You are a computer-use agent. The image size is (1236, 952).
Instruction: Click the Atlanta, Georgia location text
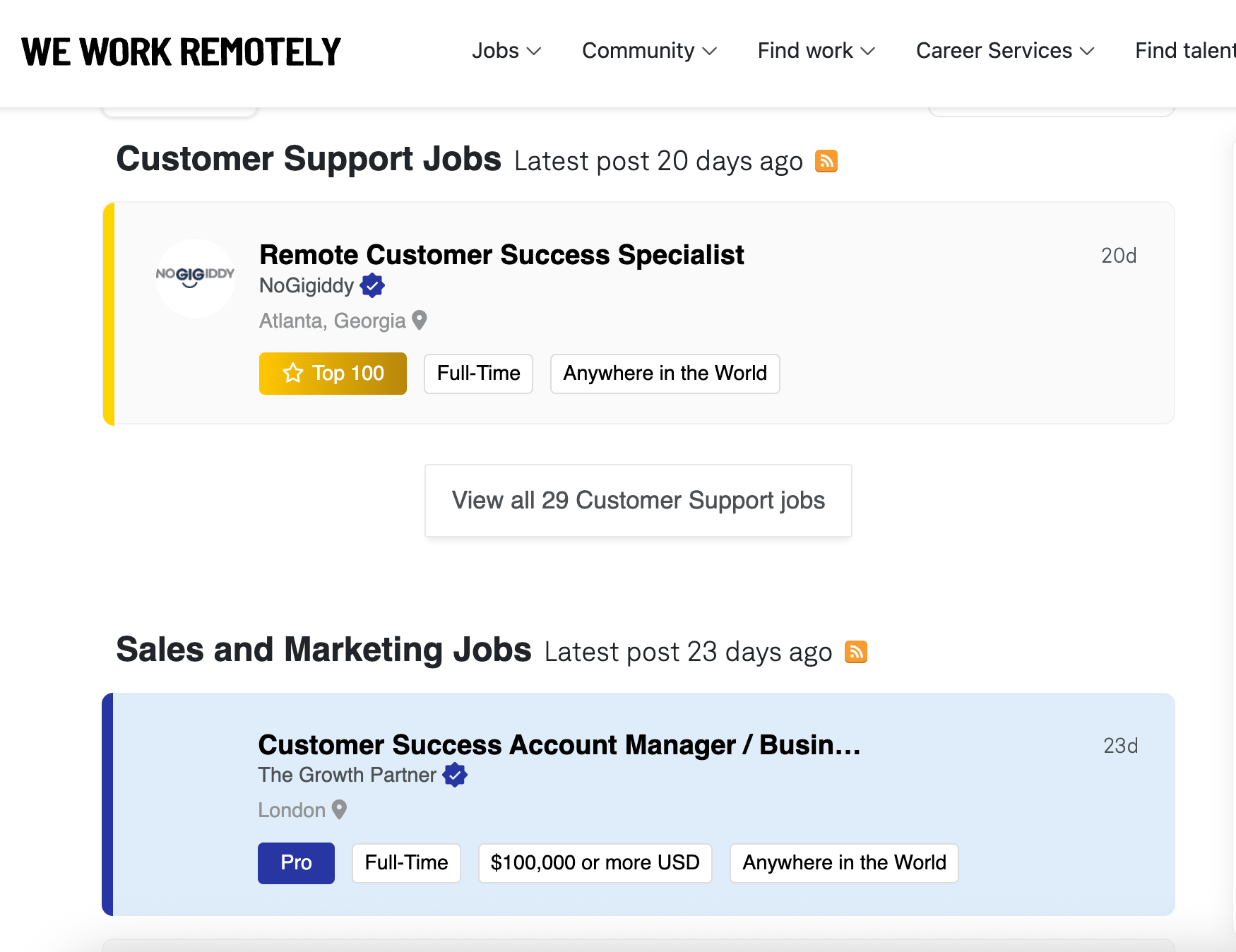click(332, 321)
